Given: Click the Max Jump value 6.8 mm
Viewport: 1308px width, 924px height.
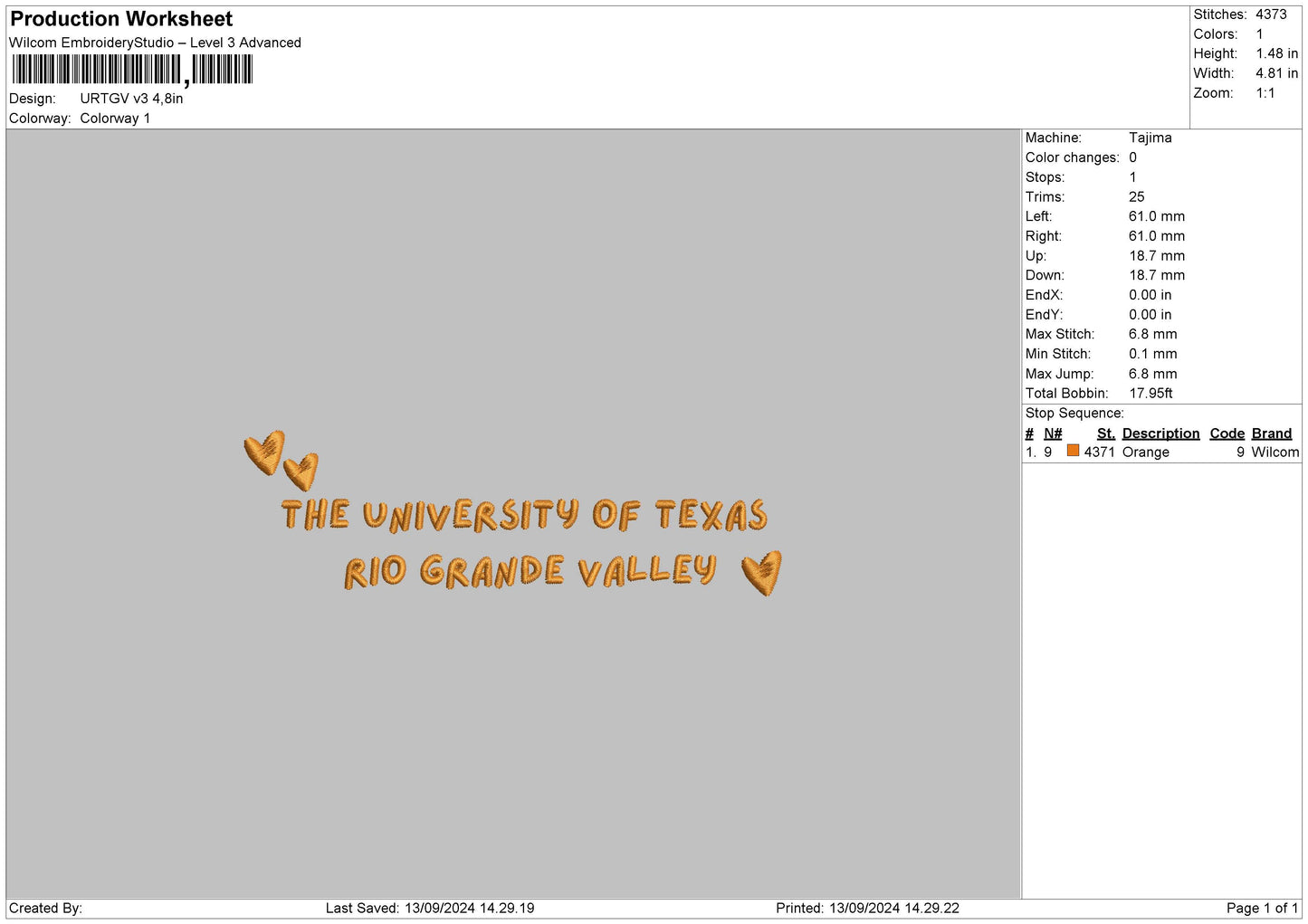Looking at the screenshot, I should click(1152, 374).
